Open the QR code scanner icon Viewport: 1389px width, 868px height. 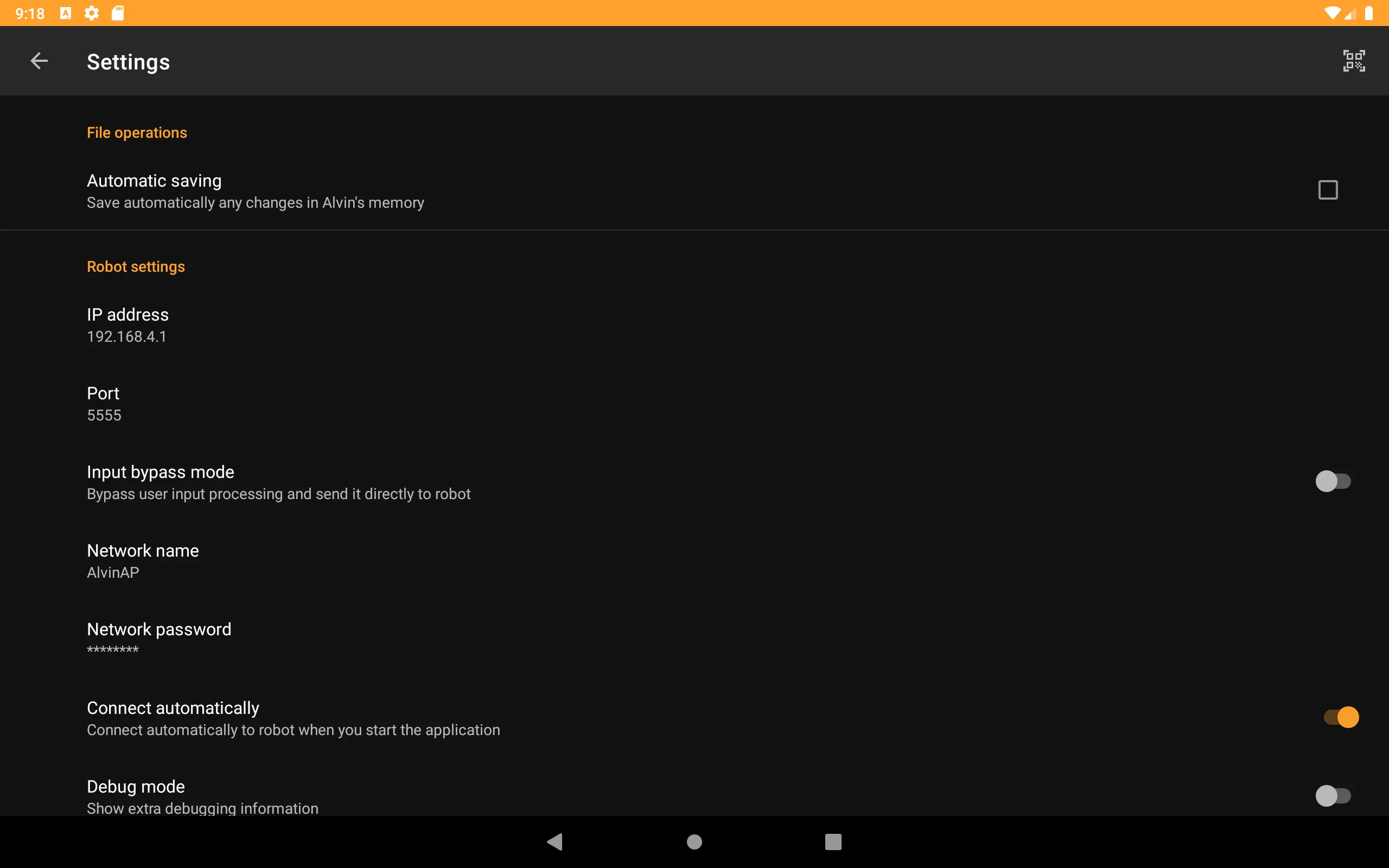(x=1353, y=60)
